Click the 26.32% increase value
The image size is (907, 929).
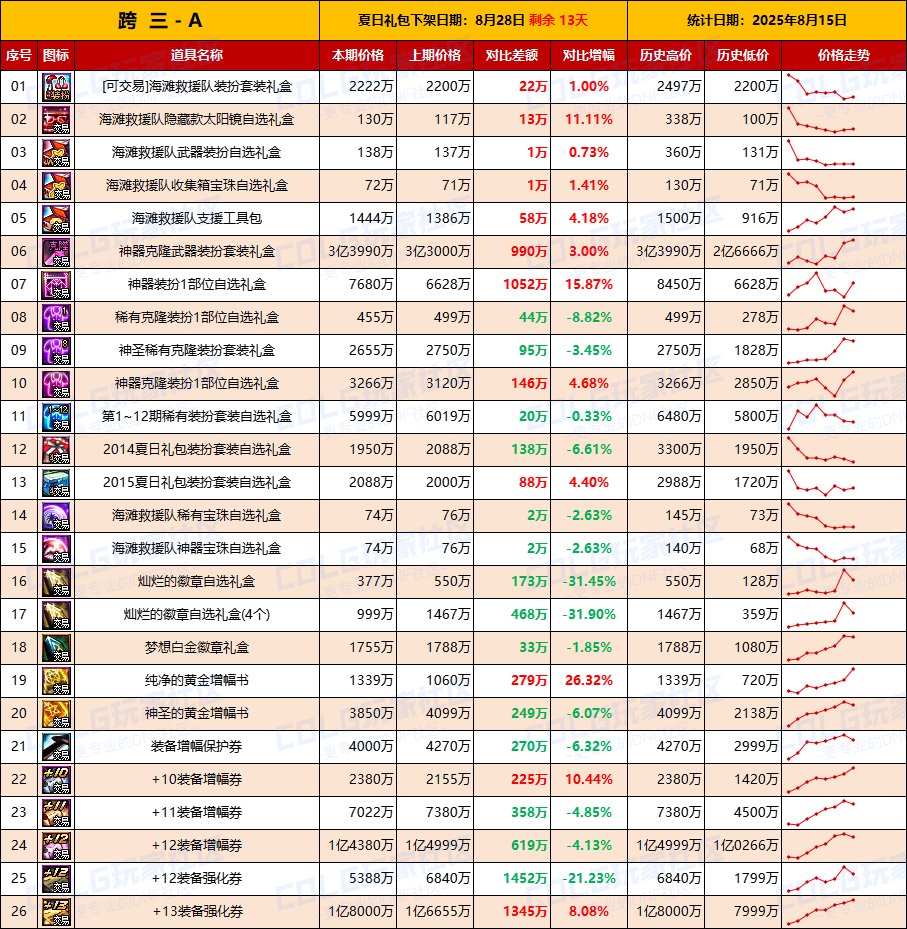click(x=589, y=680)
